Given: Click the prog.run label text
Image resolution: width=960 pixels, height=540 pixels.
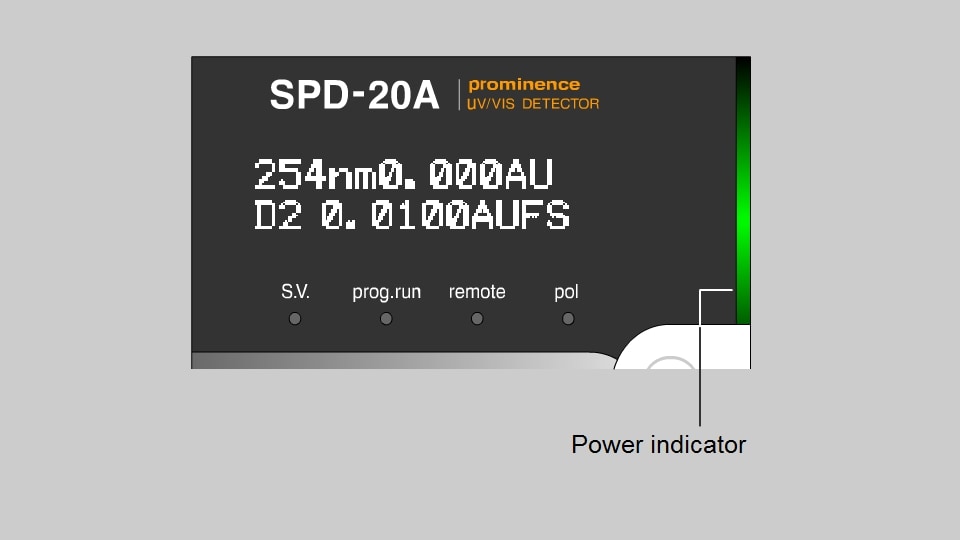Looking at the screenshot, I should pyautogui.click(x=386, y=293).
